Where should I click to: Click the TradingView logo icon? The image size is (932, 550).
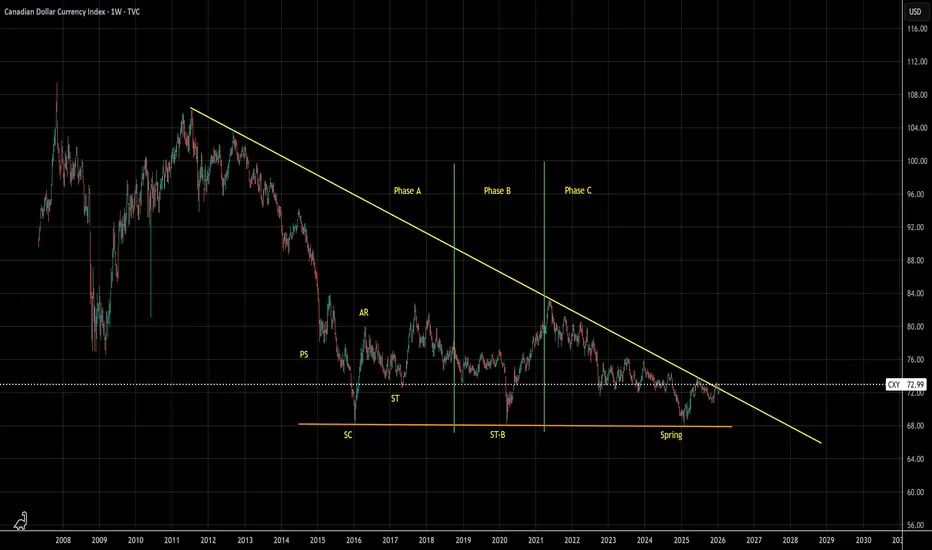click(21, 521)
